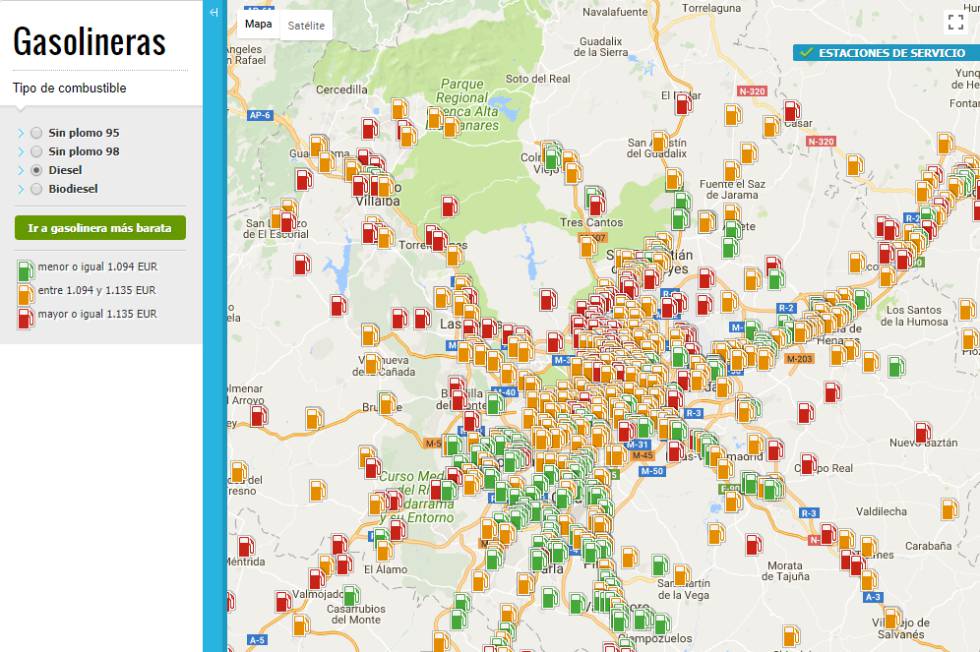Open the red station marker near Morata de Tajuña
980x652 pixels.
point(754,544)
